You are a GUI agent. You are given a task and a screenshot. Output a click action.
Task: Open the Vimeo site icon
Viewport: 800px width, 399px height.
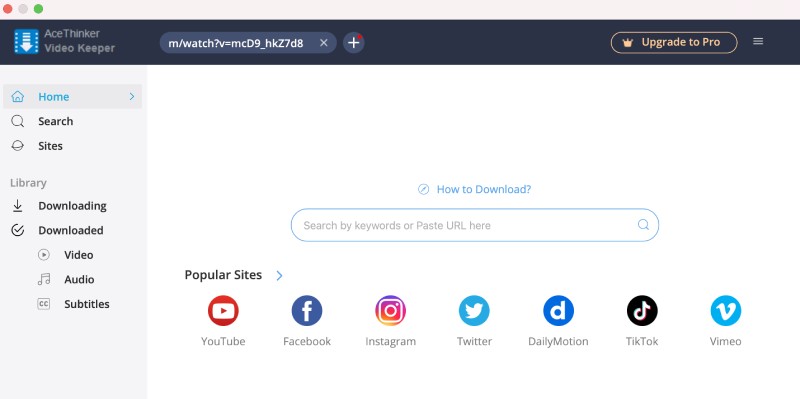click(x=726, y=310)
